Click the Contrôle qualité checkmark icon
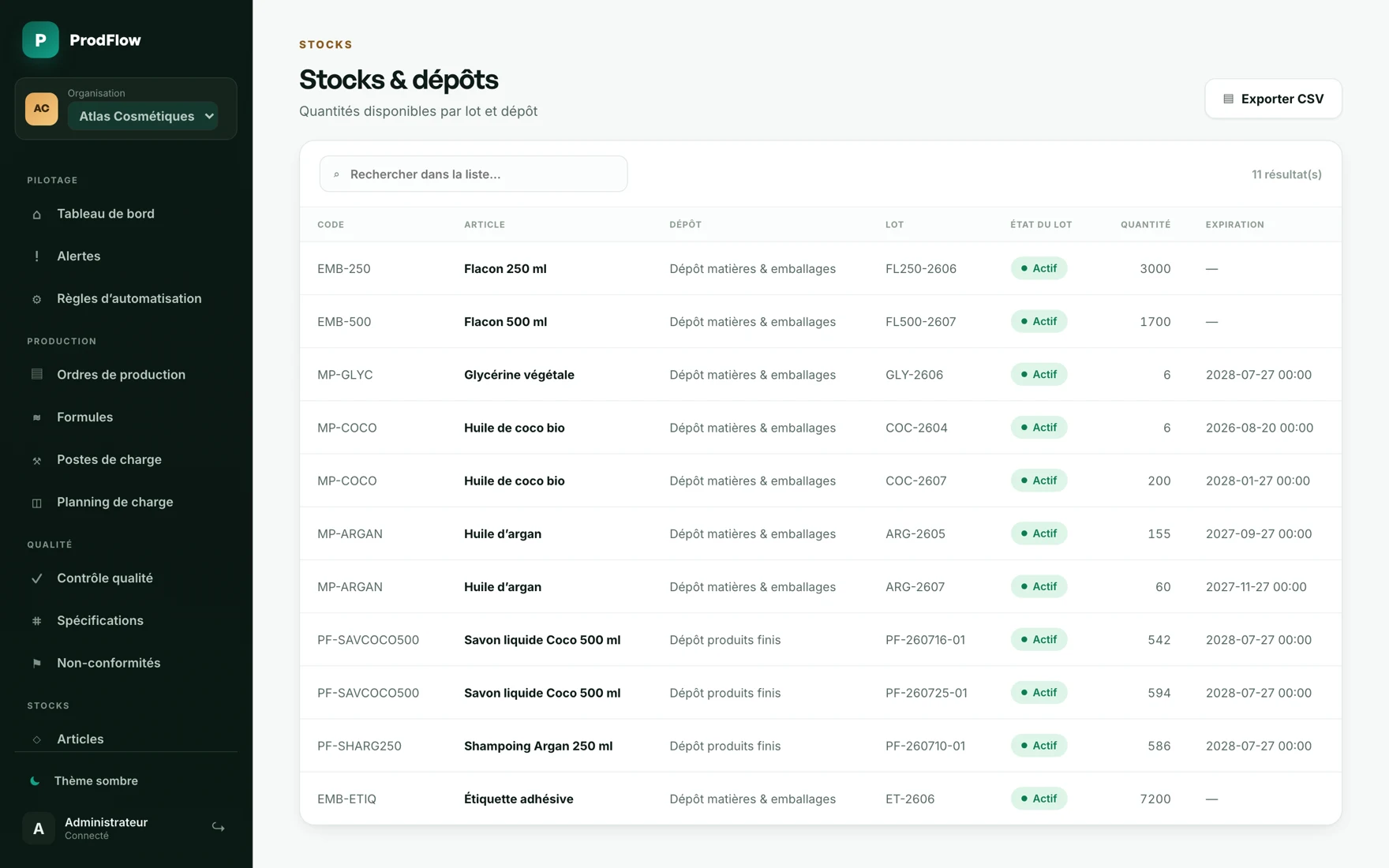 (x=36, y=578)
